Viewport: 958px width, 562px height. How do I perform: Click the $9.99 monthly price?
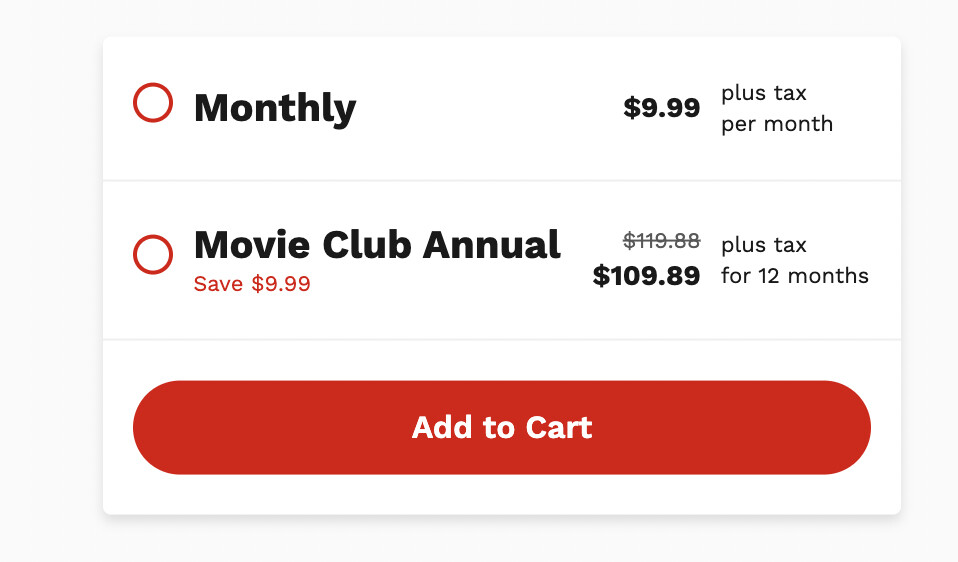[x=661, y=108]
